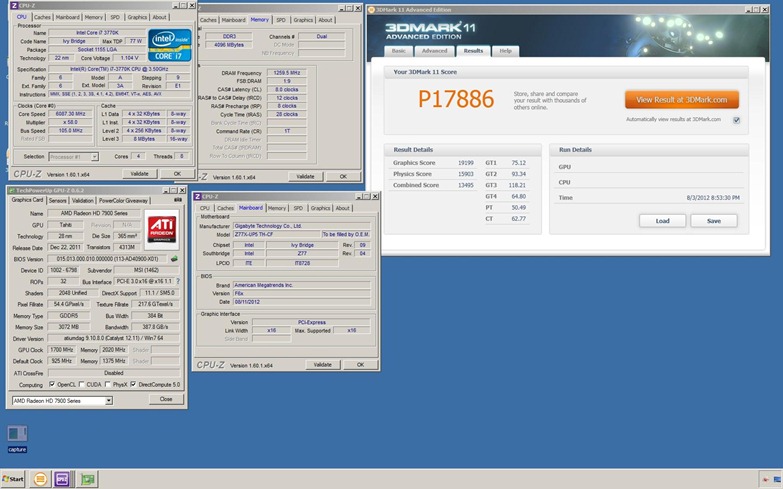Open the capture desktop icon
Image resolution: width=783 pixels, height=489 pixels.
(16, 437)
